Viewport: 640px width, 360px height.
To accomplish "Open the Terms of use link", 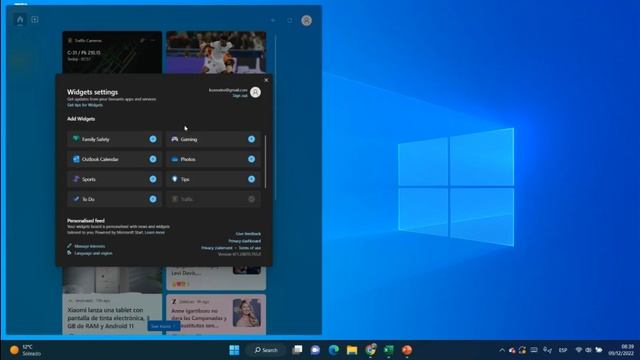I will pyautogui.click(x=250, y=248).
